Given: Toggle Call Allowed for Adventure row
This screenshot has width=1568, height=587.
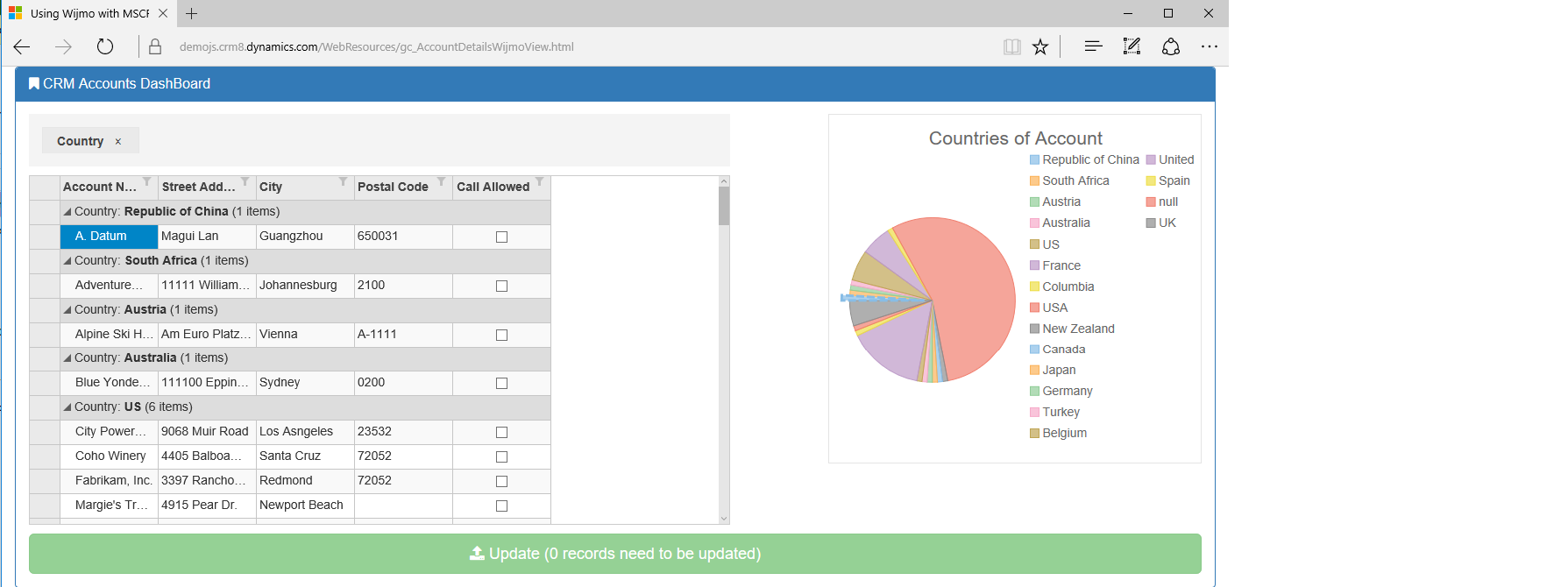Looking at the screenshot, I should [502, 286].
